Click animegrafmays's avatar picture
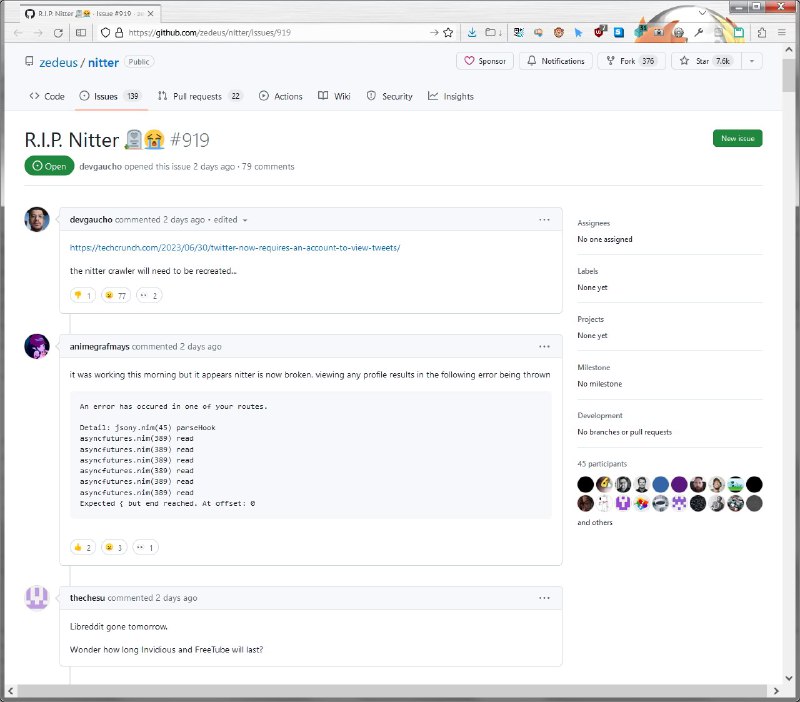Viewport: 800px width, 702px height. [x=37, y=346]
